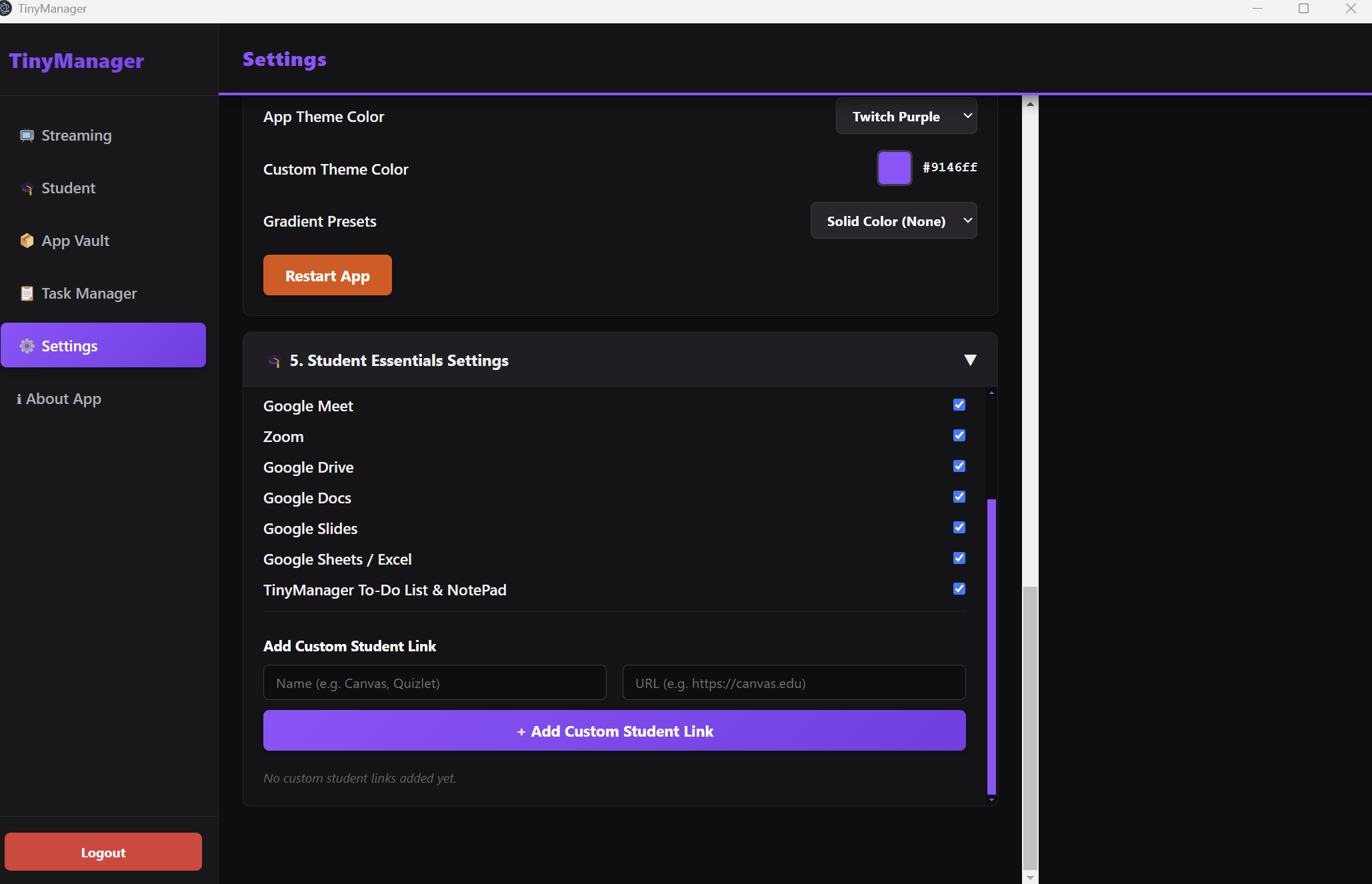Click the App Theme Color label
The height and width of the screenshot is (884, 1372).
coord(323,117)
